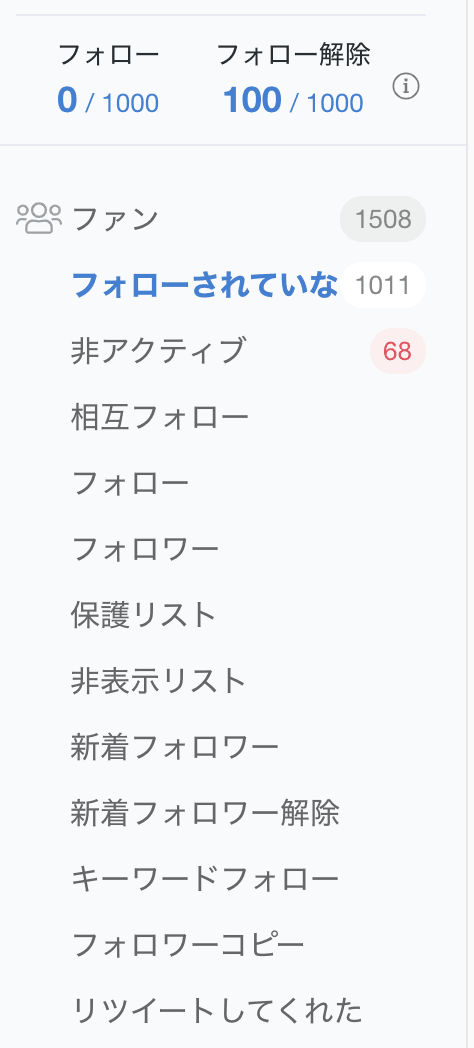Click the 1508 count badge
The height and width of the screenshot is (1048, 474).
[x=383, y=219]
